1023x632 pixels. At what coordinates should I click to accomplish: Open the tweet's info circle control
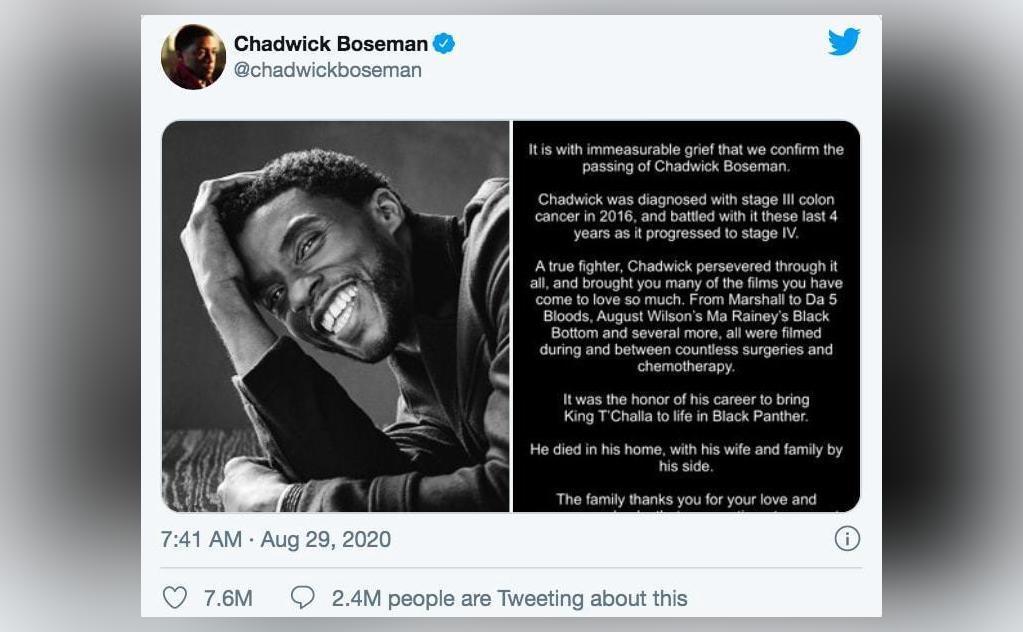tap(848, 538)
